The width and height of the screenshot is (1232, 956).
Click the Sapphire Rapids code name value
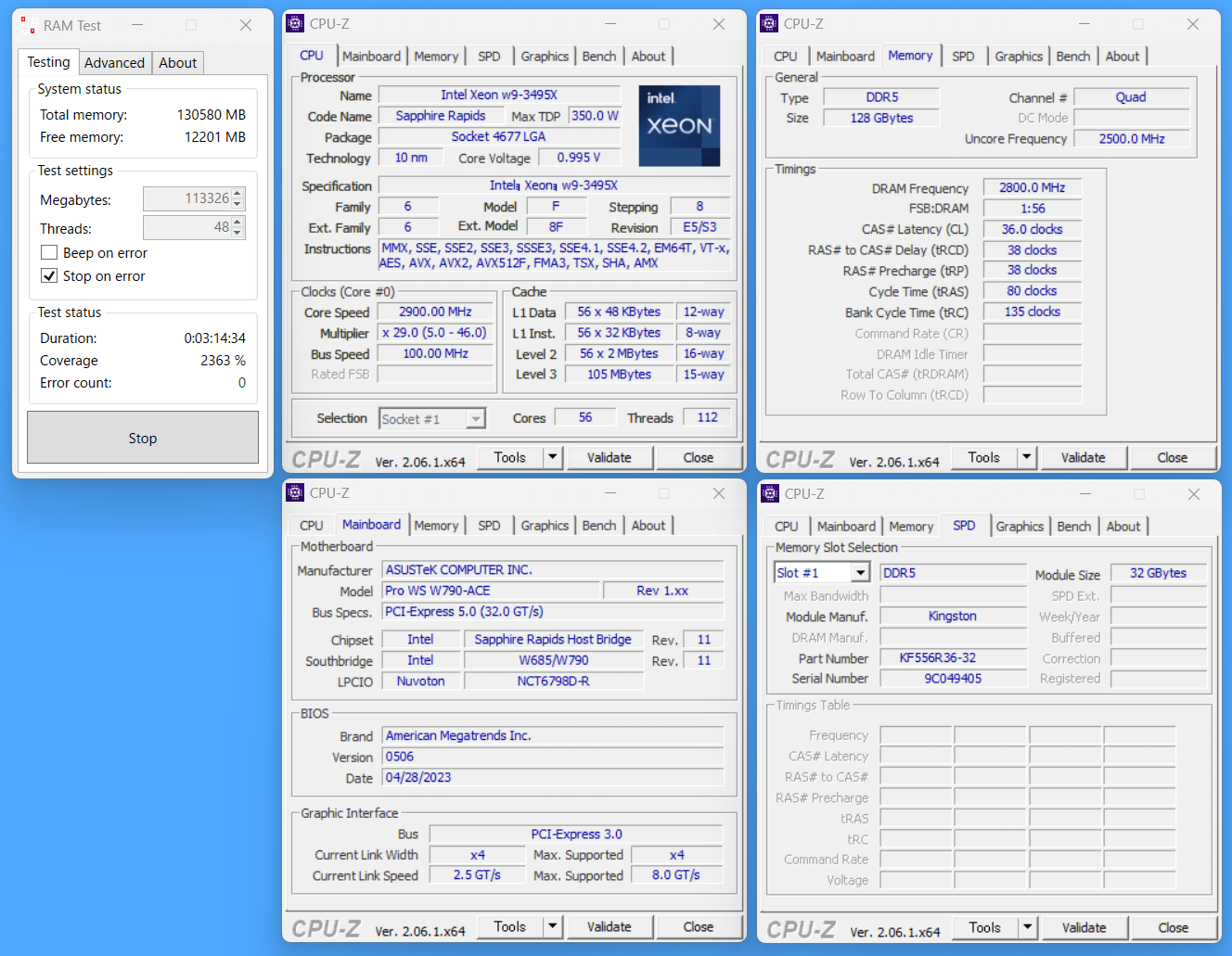point(441,116)
